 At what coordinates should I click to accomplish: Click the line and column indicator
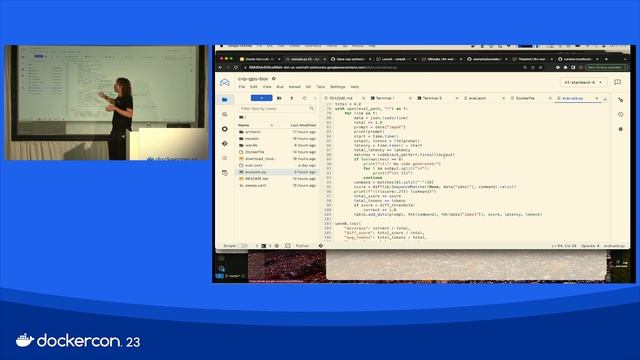(564, 246)
